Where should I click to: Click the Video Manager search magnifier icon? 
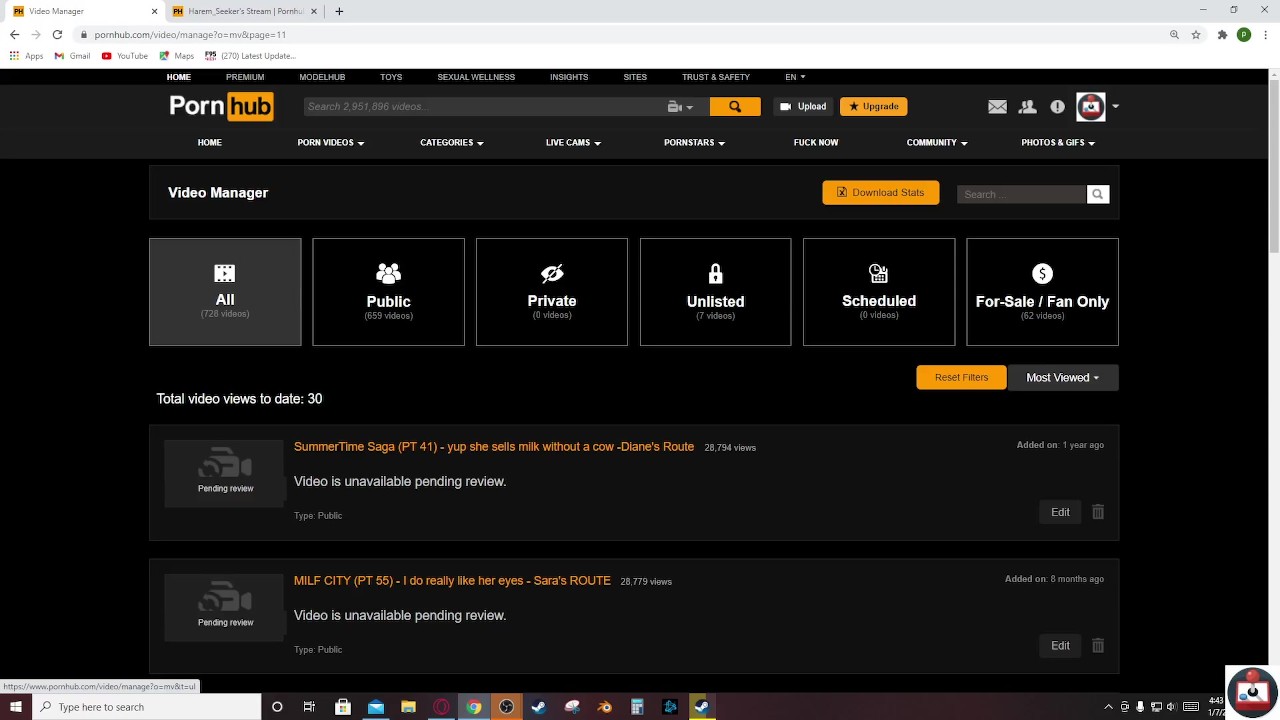pos(1098,194)
